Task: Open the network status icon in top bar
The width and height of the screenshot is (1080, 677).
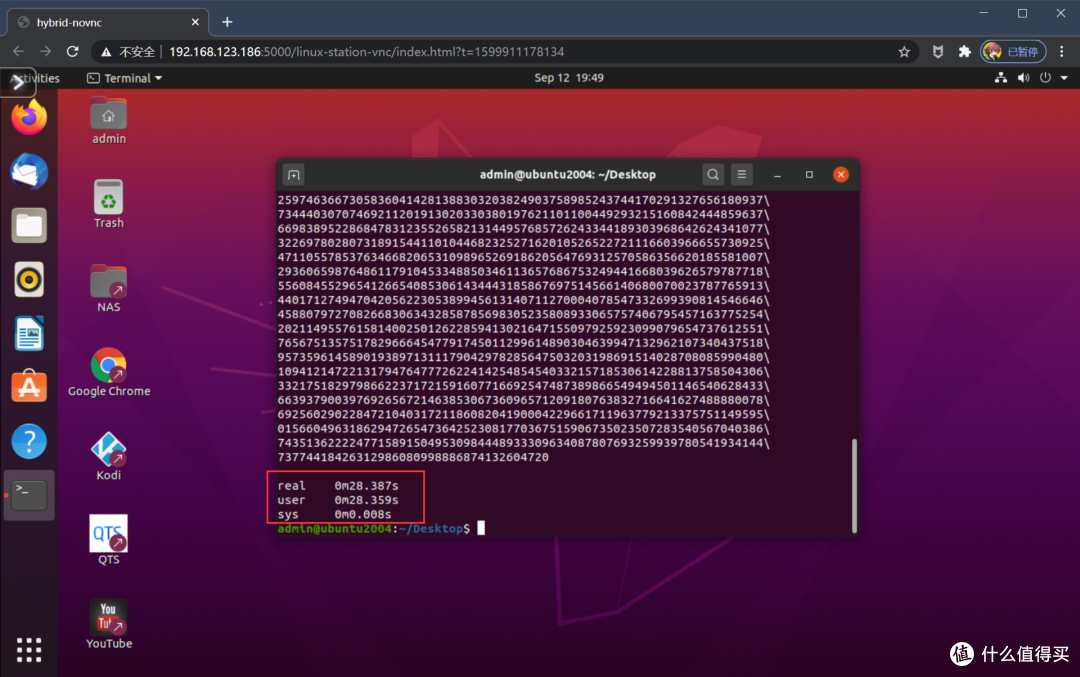Action: point(1001,78)
